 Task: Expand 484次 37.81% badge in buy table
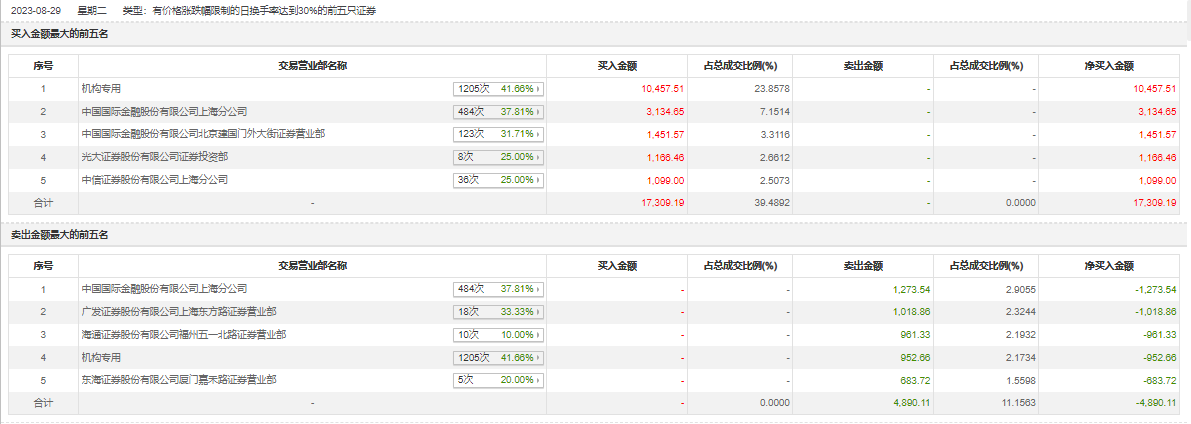point(498,112)
